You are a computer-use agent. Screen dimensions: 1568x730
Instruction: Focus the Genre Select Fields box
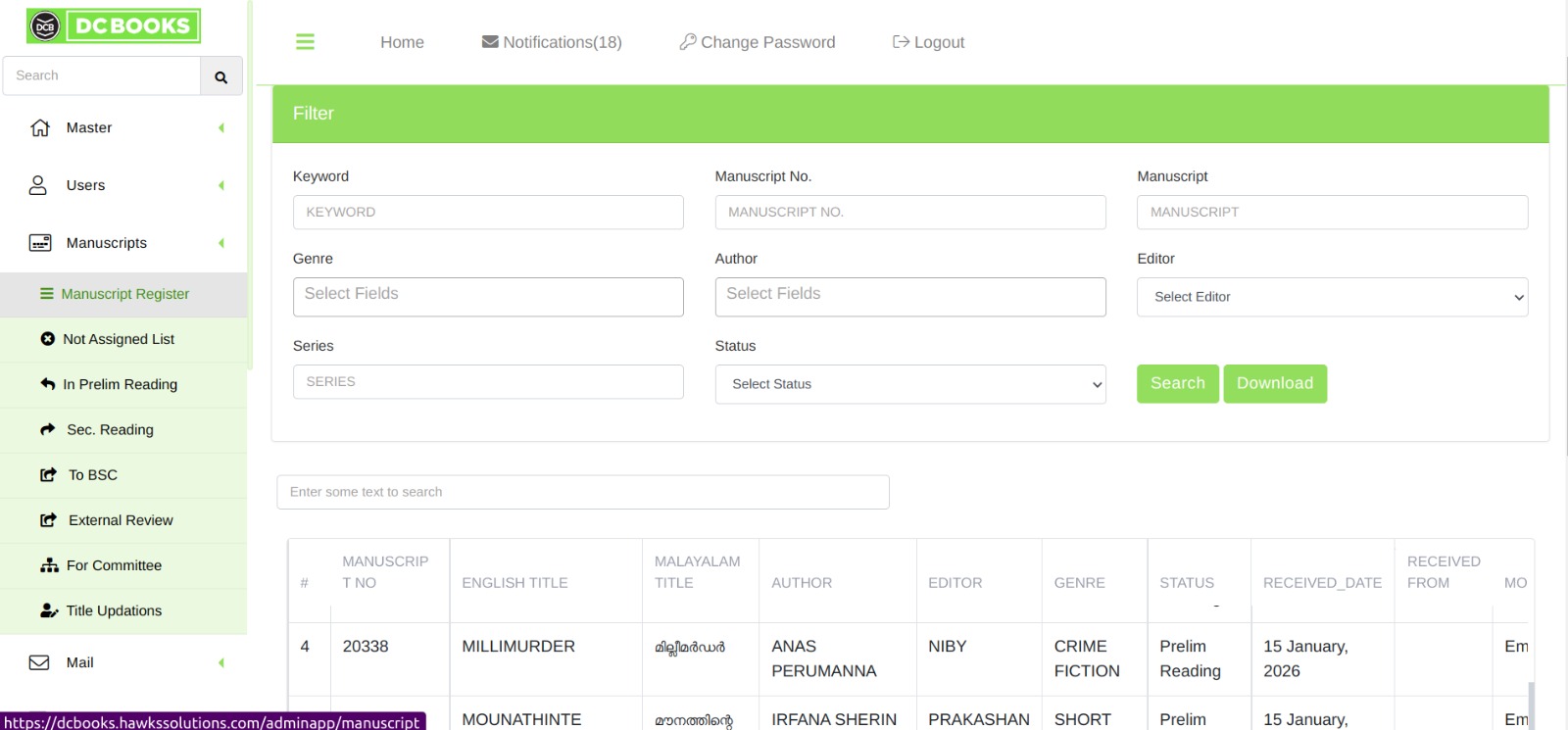tap(488, 297)
